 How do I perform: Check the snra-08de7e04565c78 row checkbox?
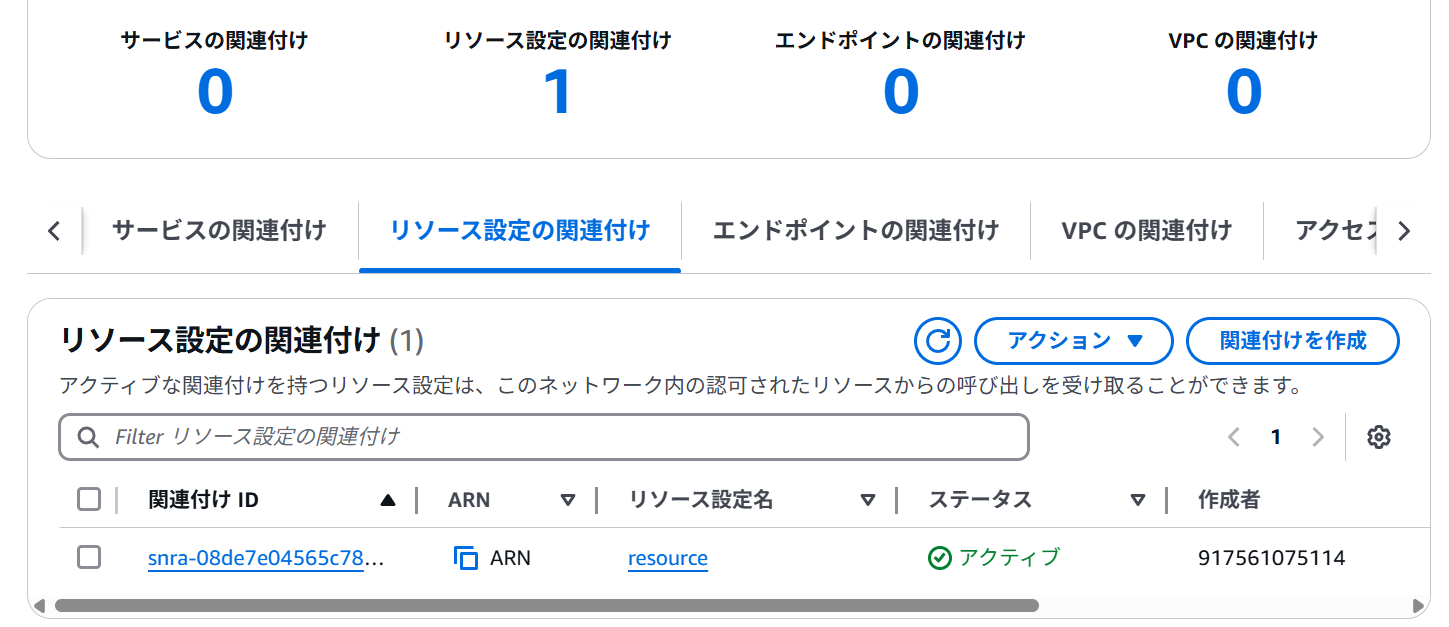89,558
